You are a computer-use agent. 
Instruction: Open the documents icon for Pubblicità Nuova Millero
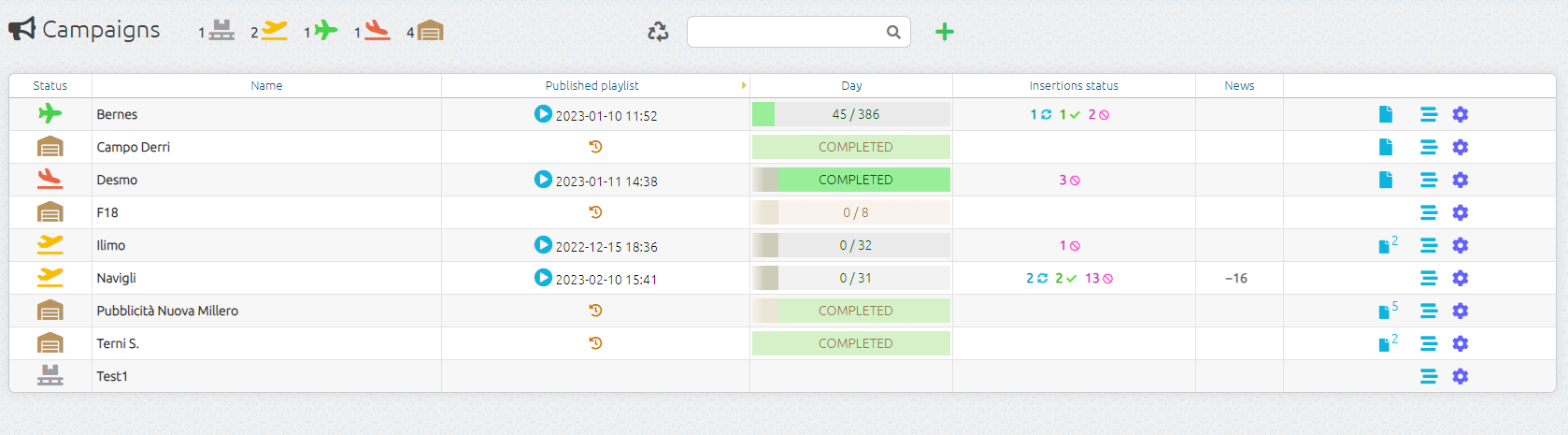[1385, 312]
